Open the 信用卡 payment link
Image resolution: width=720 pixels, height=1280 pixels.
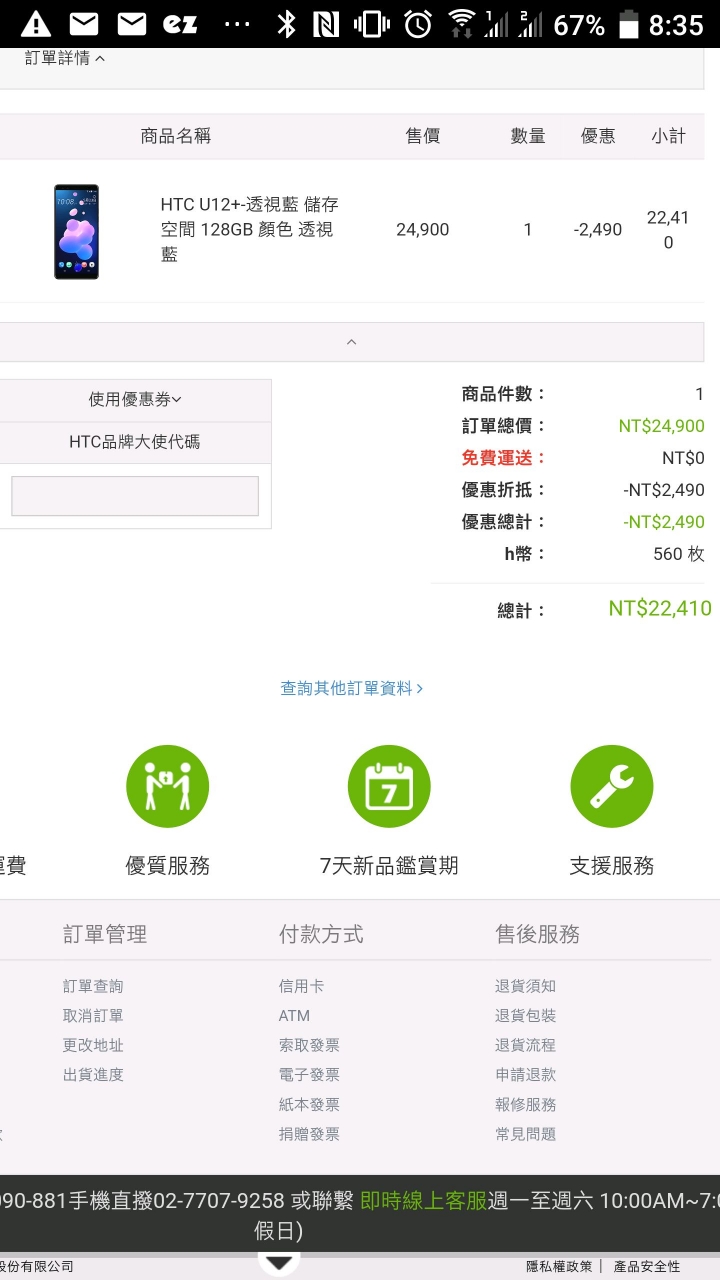tap(301, 986)
